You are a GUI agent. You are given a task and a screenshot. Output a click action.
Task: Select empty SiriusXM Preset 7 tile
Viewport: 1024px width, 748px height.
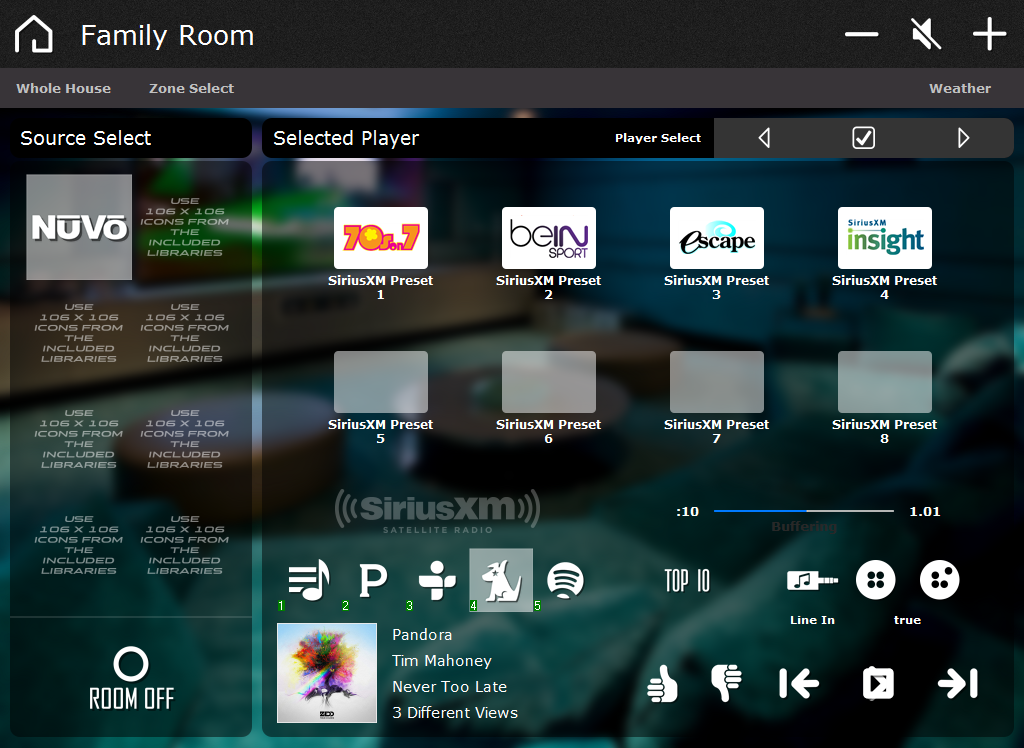[x=716, y=382]
